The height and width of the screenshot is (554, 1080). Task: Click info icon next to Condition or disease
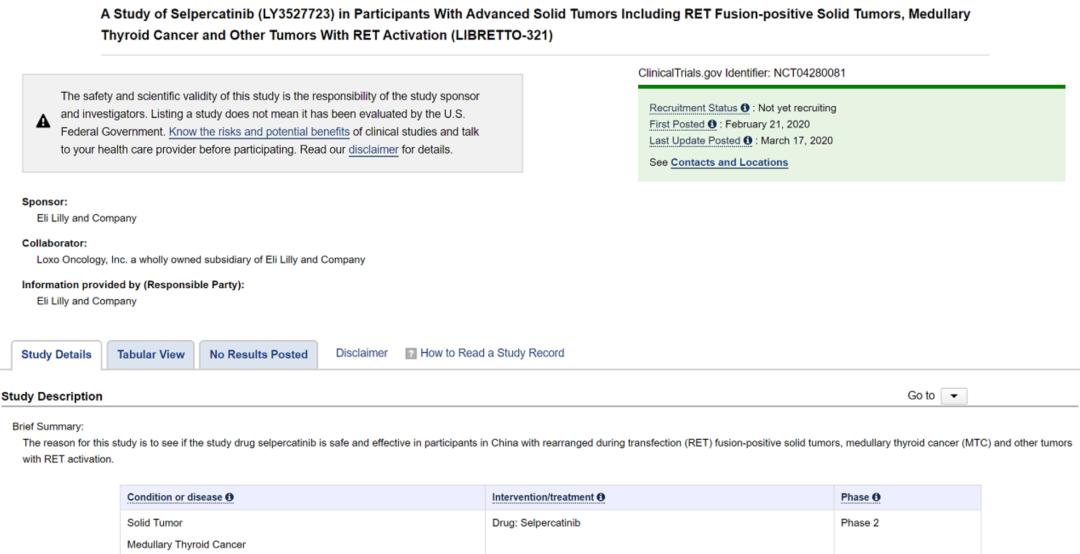[x=230, y=498]
